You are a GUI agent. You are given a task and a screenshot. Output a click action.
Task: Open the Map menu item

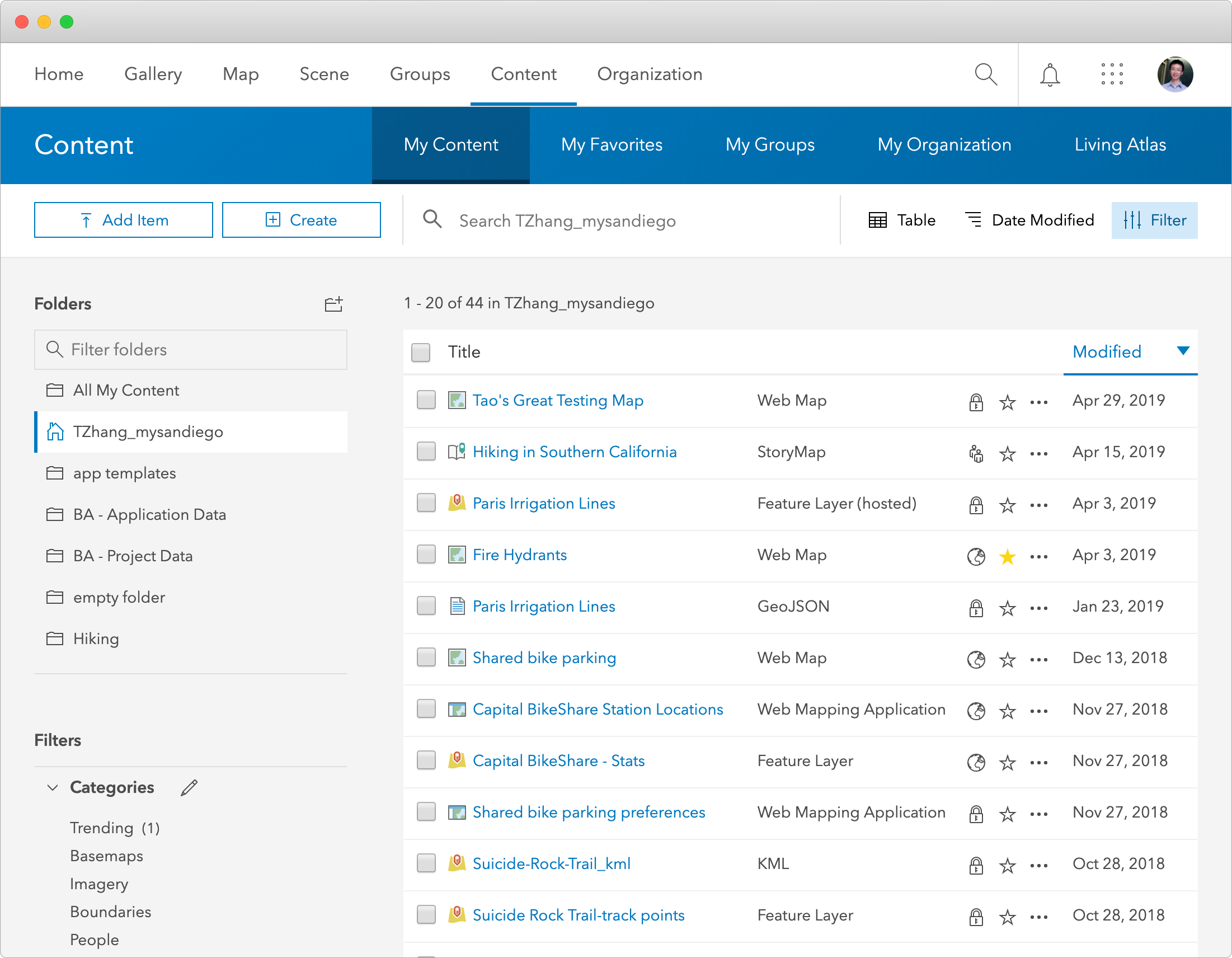241,74
